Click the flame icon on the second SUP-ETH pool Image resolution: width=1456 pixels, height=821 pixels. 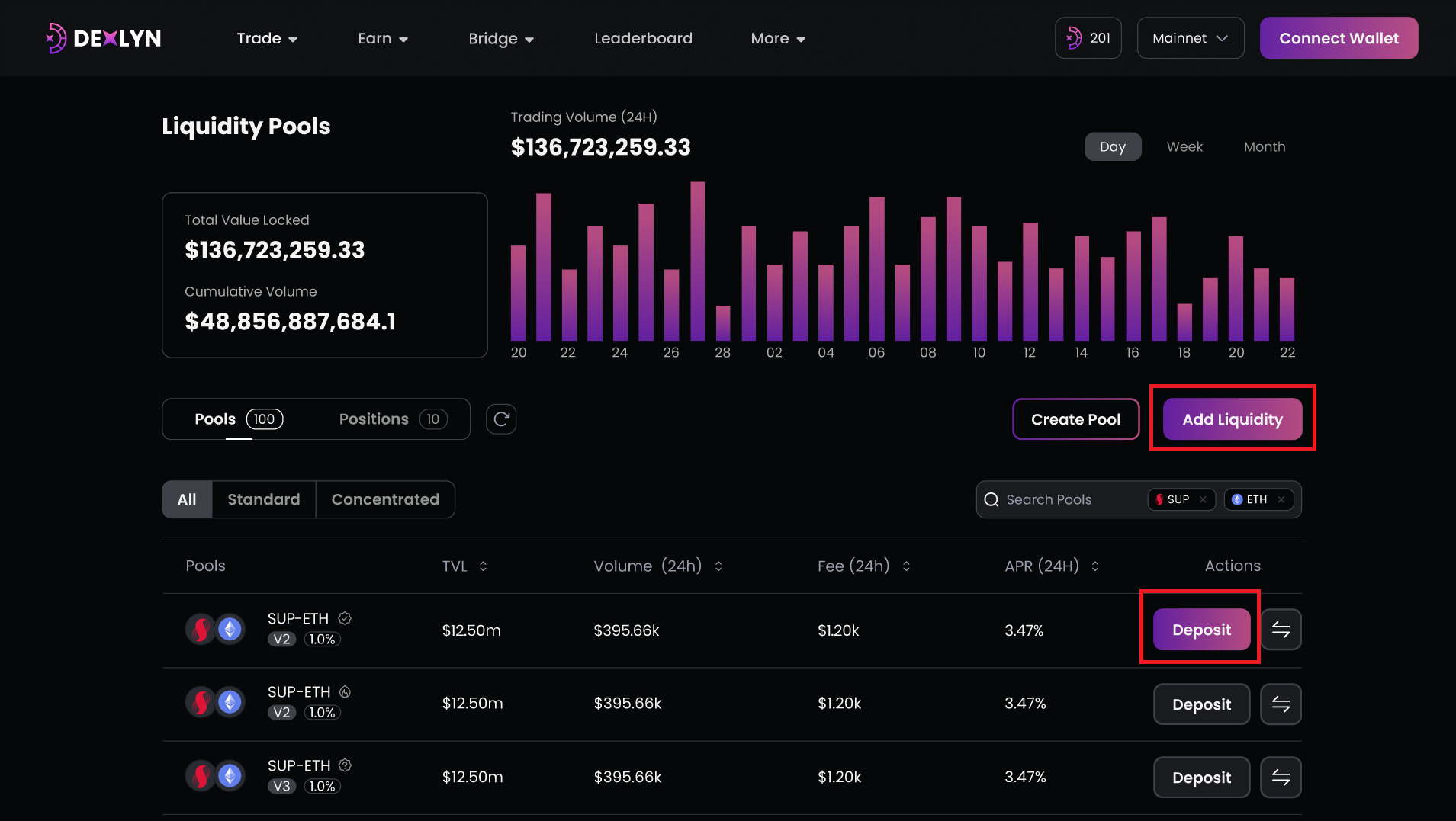[x=346, y=691]
